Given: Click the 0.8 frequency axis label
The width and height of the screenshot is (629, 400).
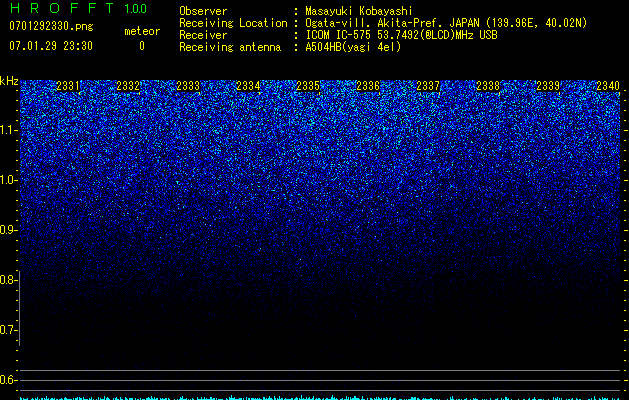Looking at the screenshot, I should pyautogui.click(x=9, y=280).
